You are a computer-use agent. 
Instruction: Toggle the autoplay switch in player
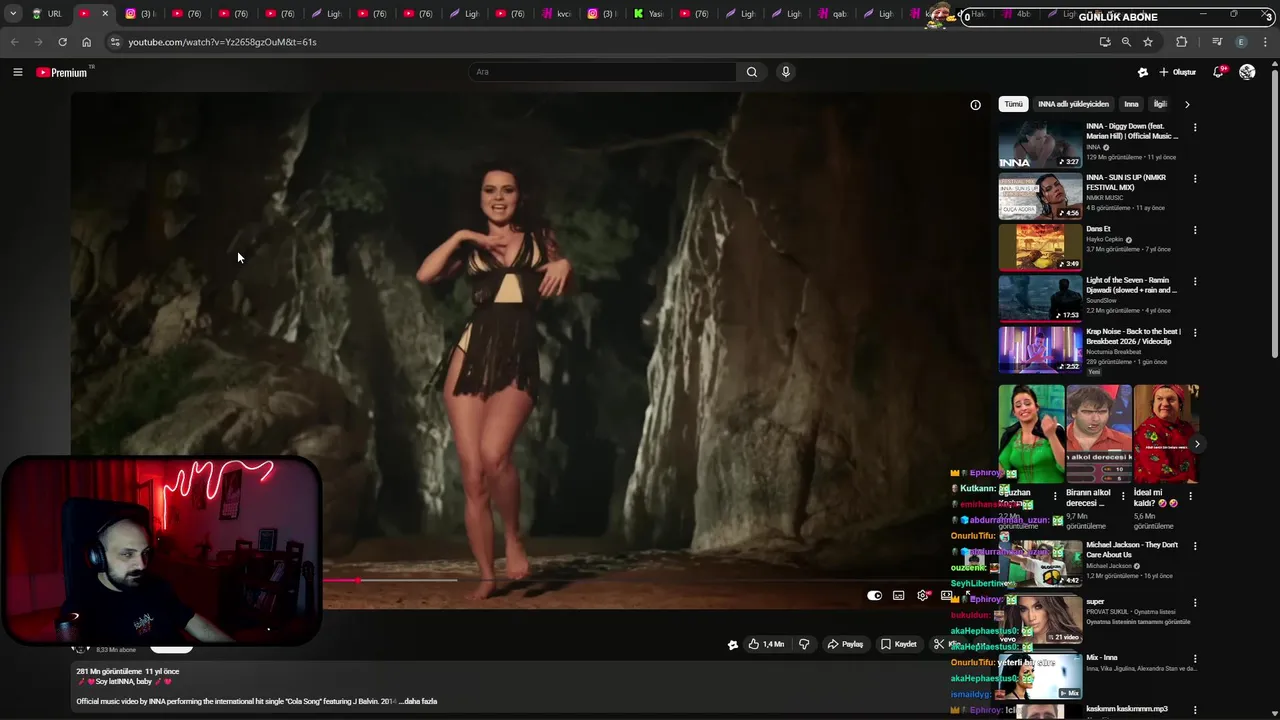pos(874,595)
